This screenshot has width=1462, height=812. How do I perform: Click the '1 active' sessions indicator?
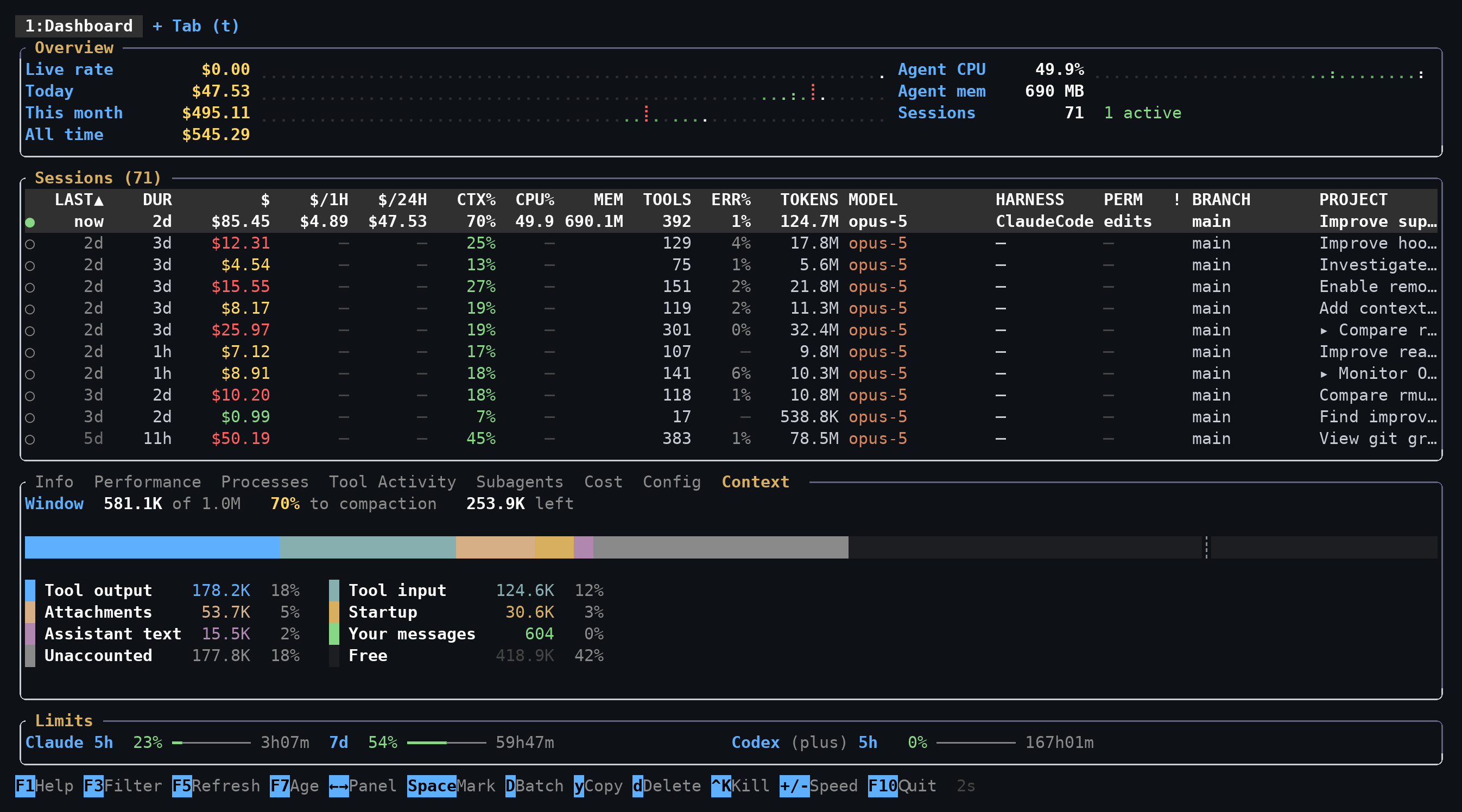click(1142, 113)
